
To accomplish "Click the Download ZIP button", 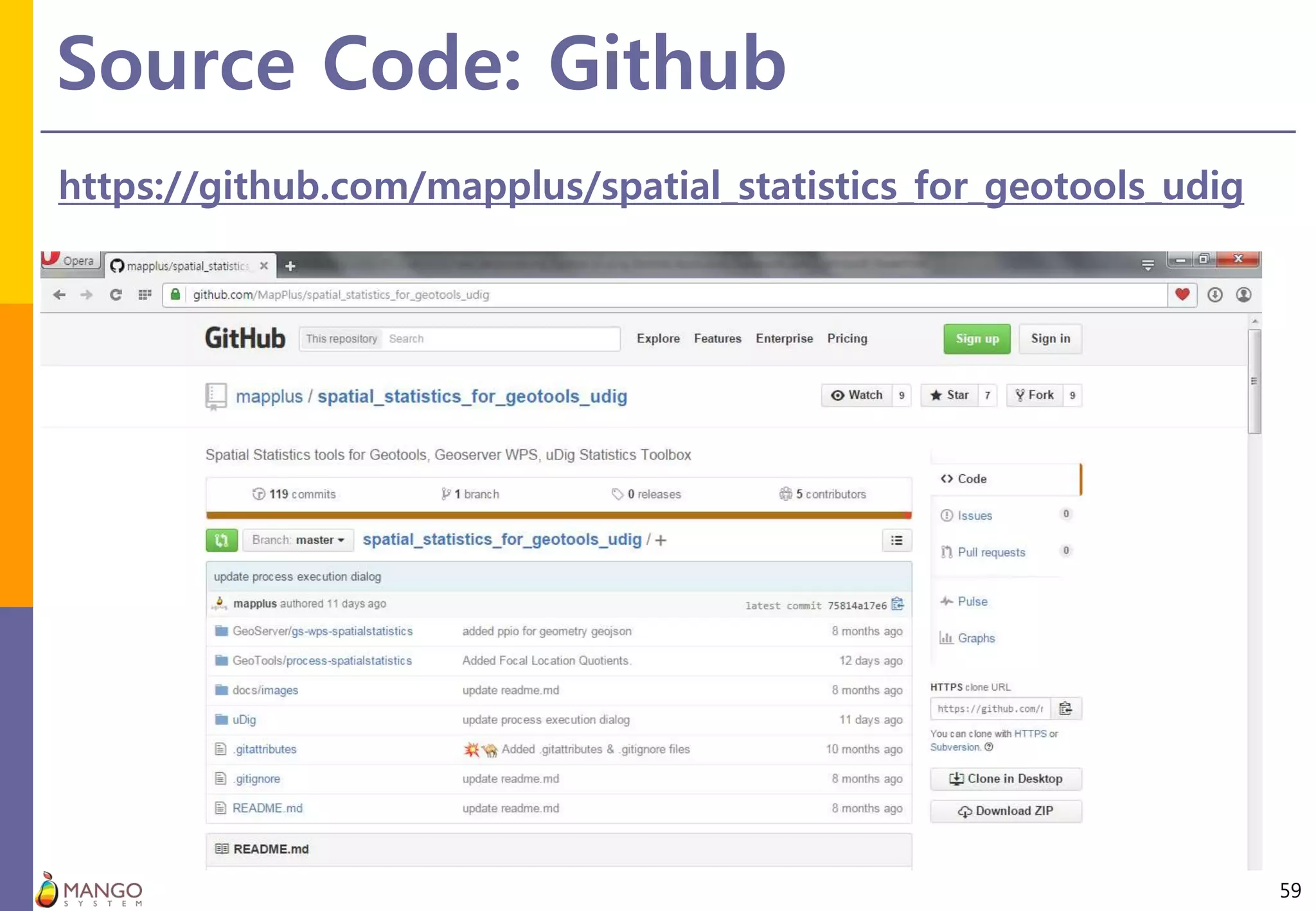I will tap(1006, 811).
